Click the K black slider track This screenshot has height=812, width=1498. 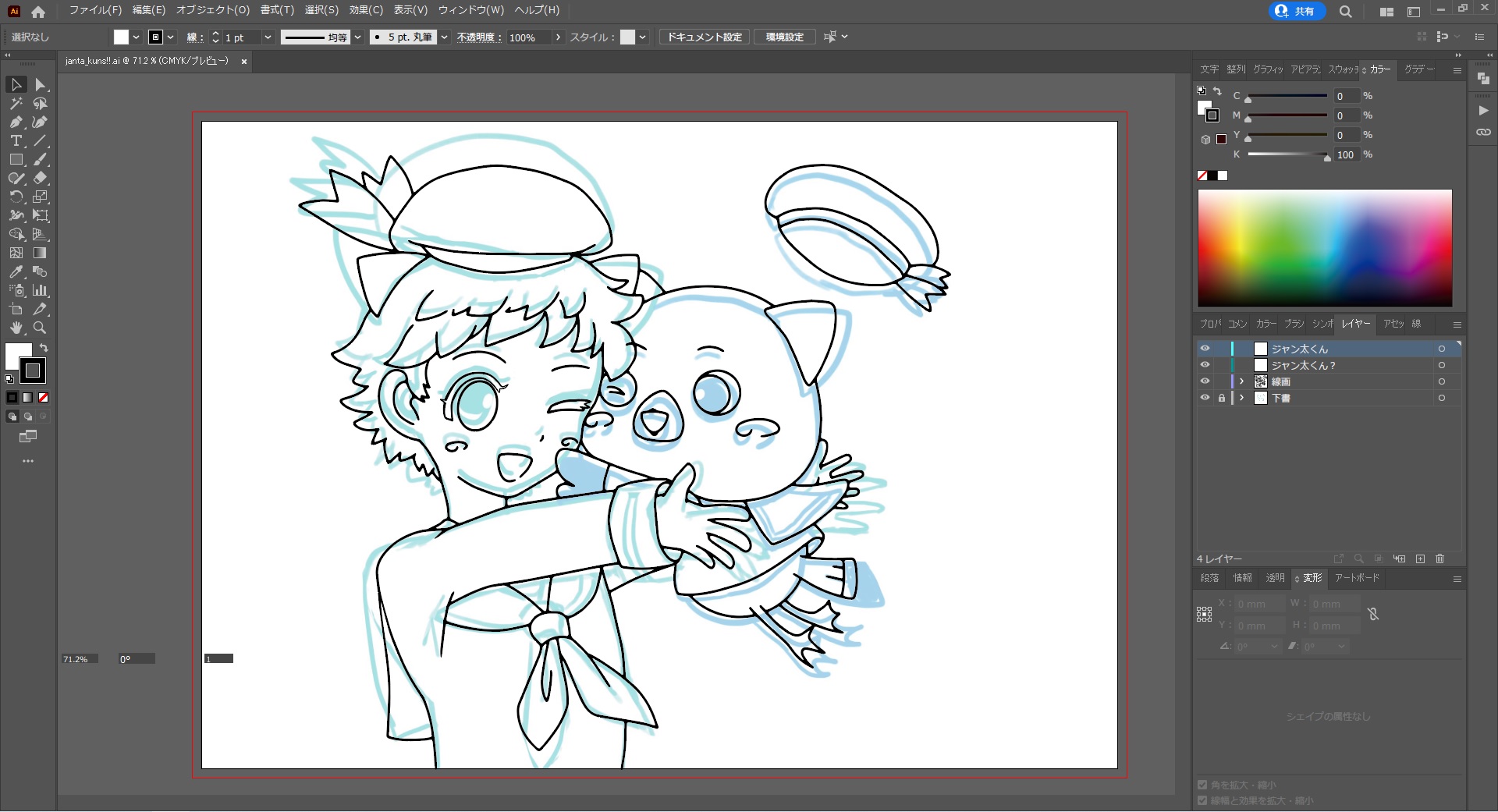pos(1287,154)
